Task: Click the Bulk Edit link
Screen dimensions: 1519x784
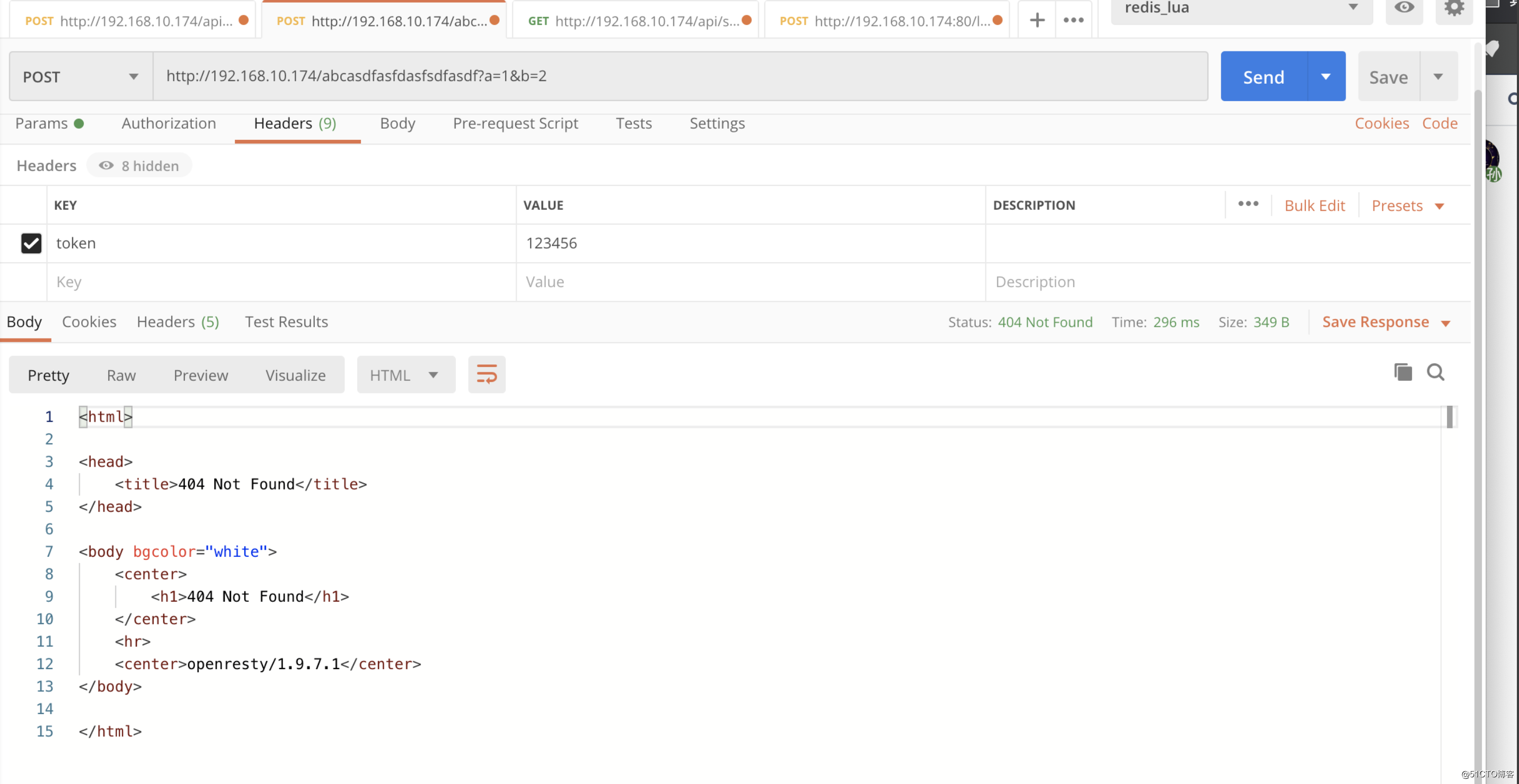Action: (x=1314, y=206)
